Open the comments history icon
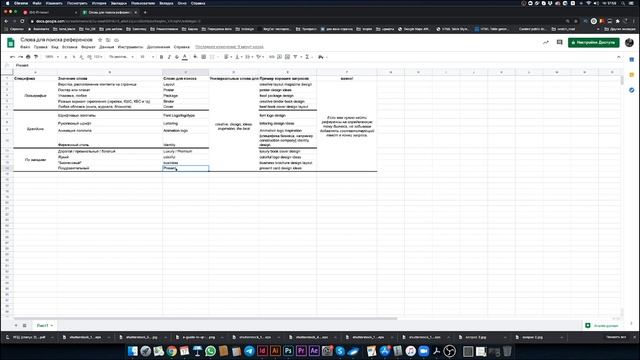640x360 pixels. tap(560, 42)
